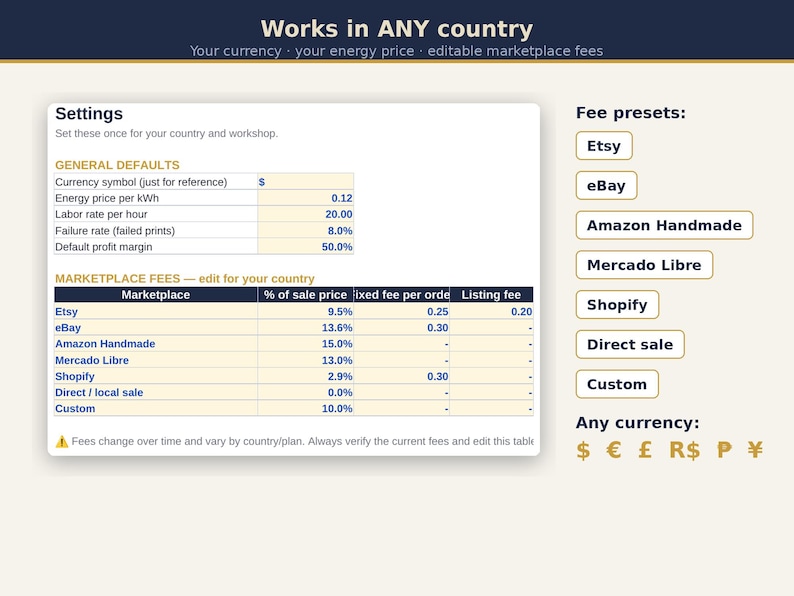Click the warning icon beside fees note
Image resolution: width=794 pixels, height=596 pixels.
coord(62,442)
